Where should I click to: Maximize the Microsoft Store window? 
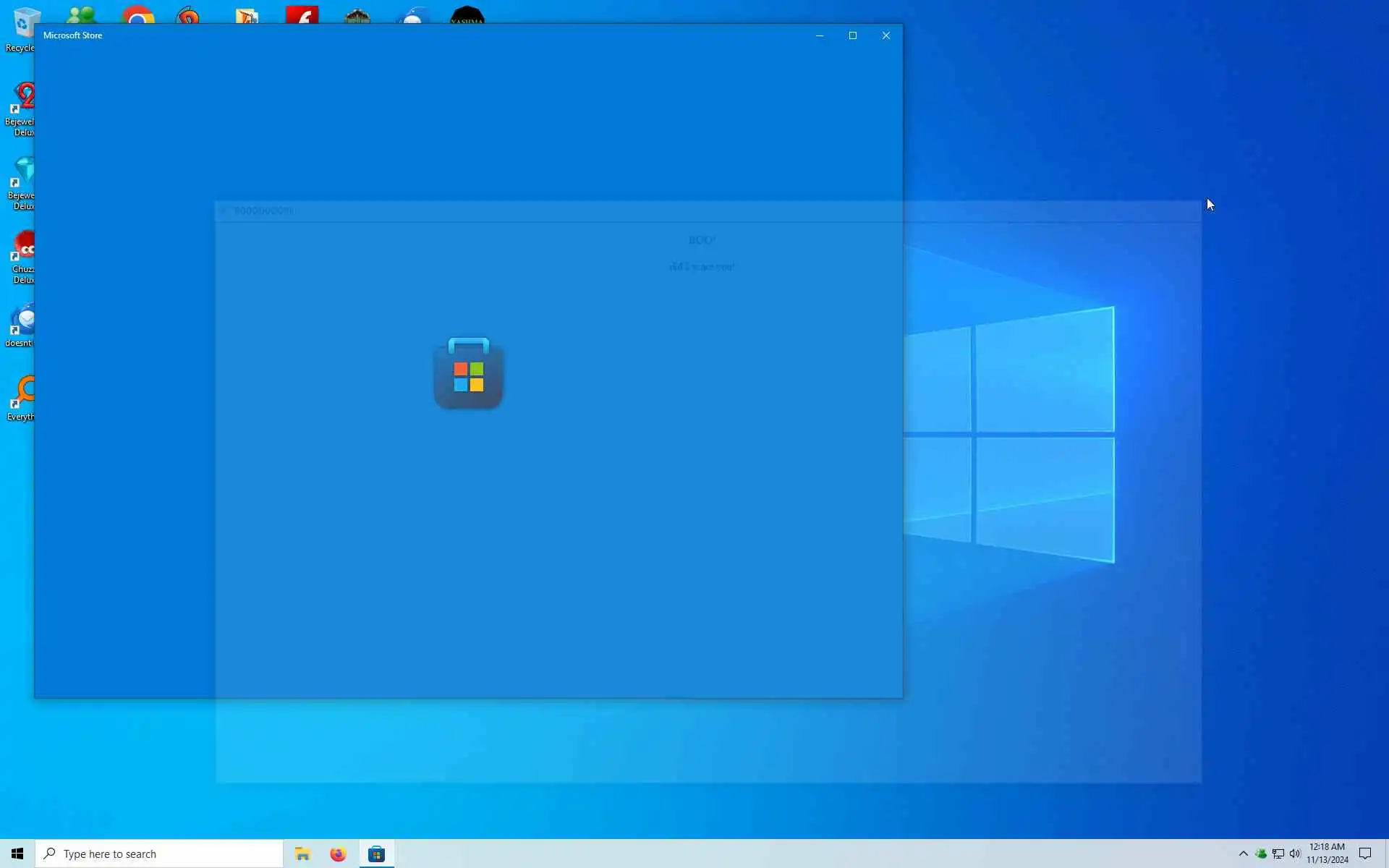pos(852,35)
